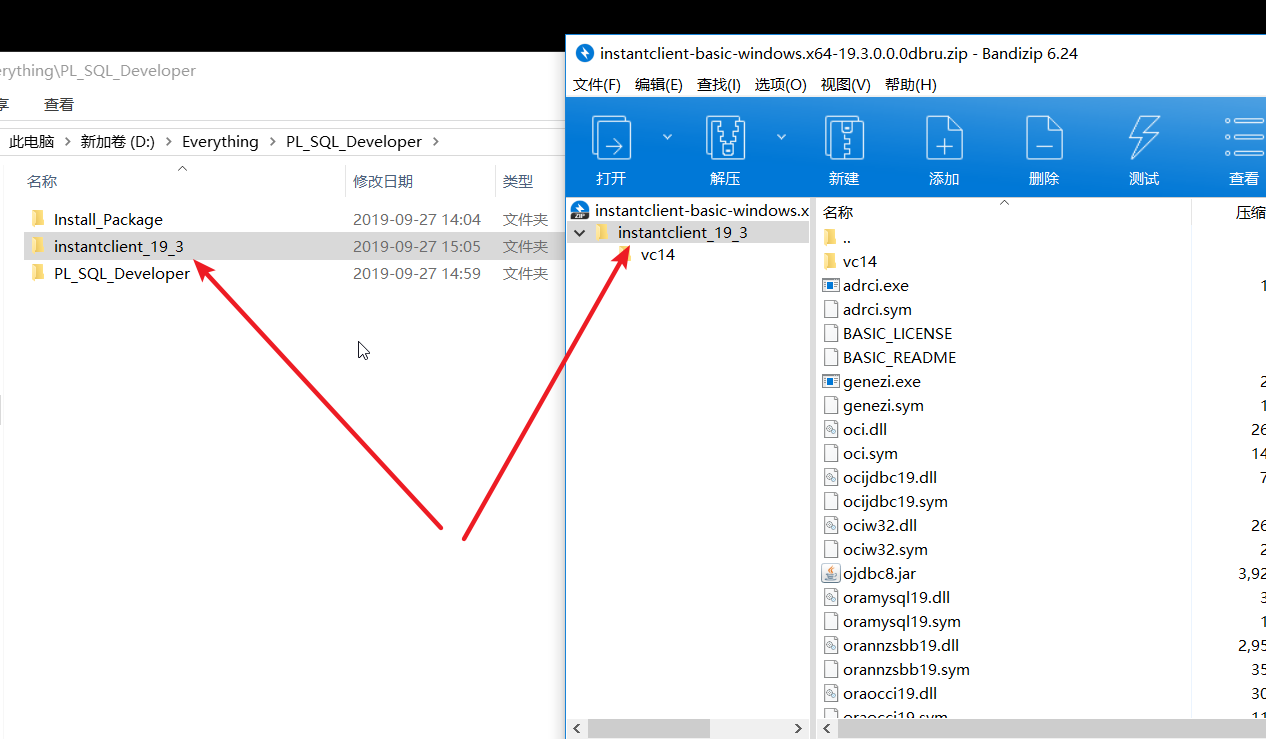Open the 查看 ribbon tab in Explorer
This screenshot has height=739, width=1266.
[x=59, y=104]
